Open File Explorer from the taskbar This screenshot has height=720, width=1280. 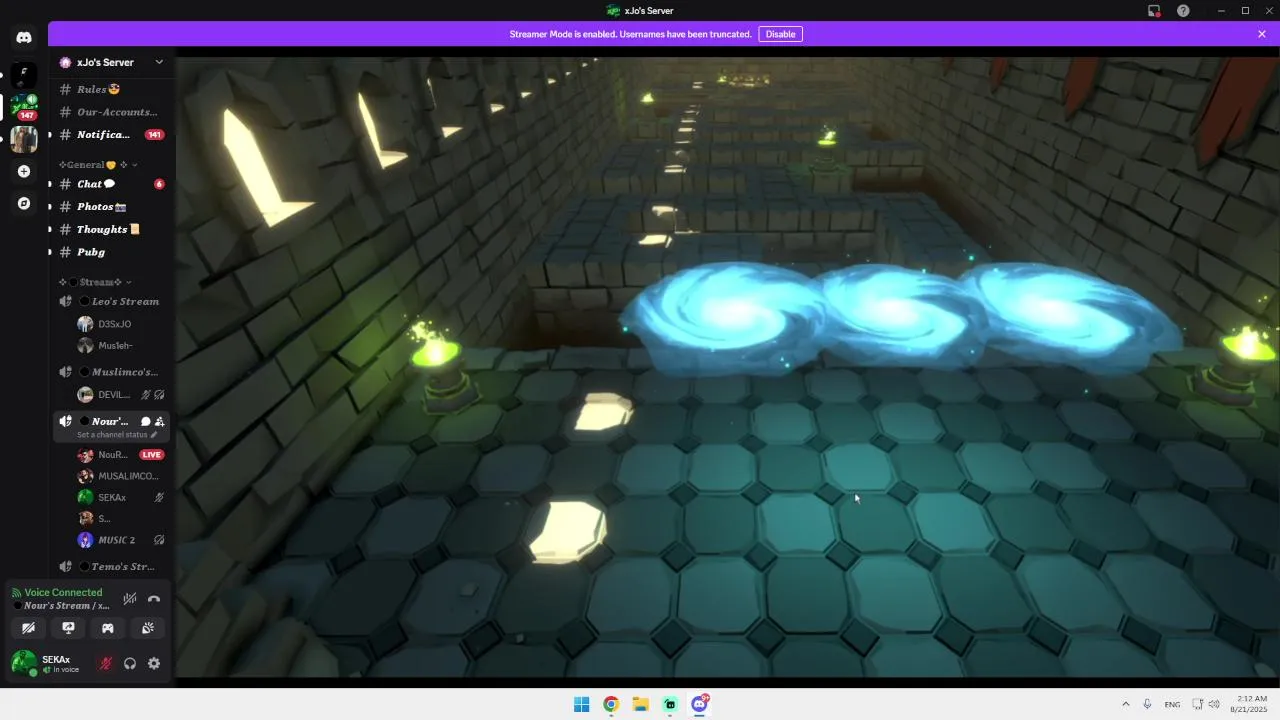640,704
